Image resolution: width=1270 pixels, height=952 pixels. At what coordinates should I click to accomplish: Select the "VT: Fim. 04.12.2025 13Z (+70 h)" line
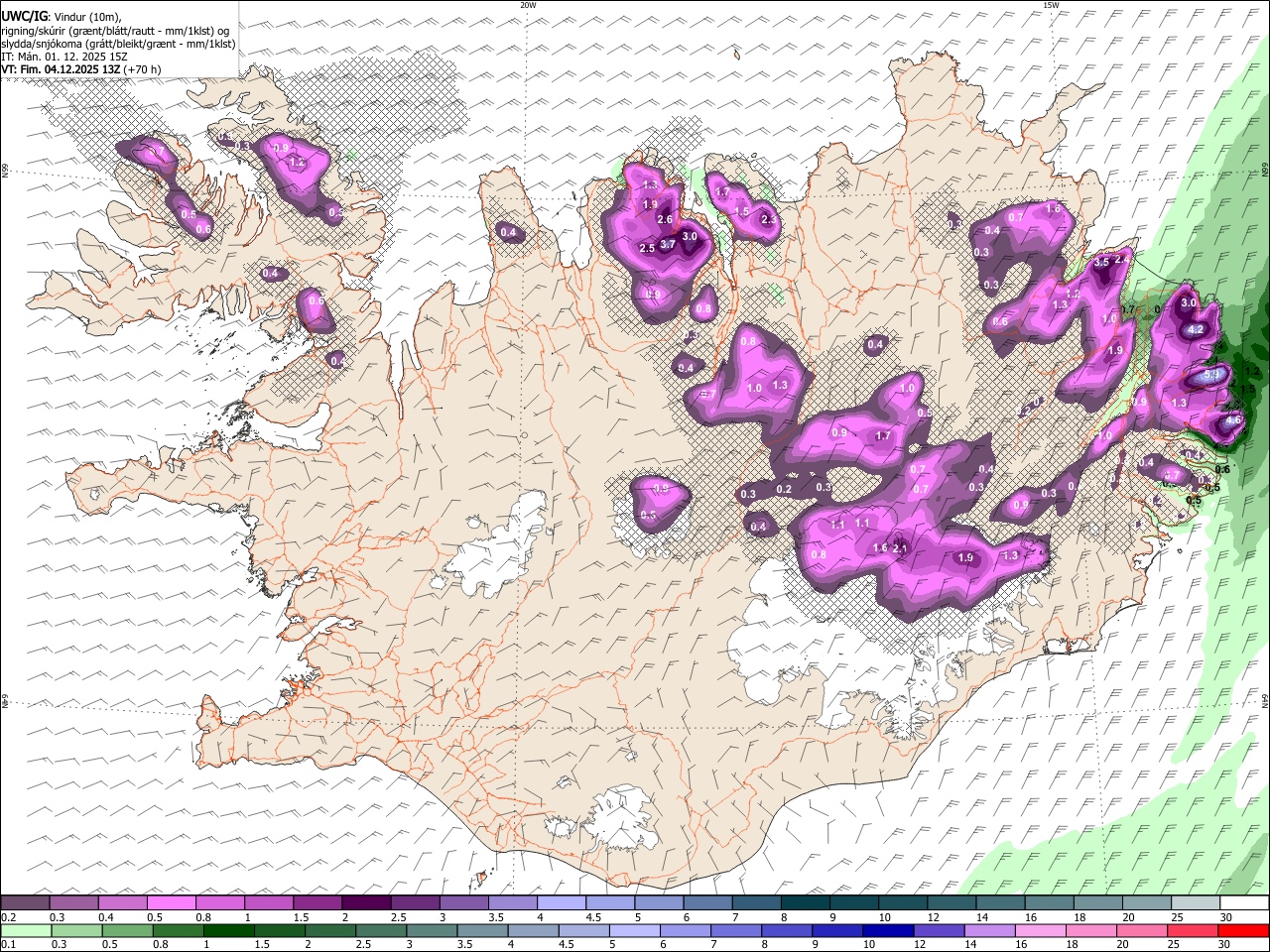81,69
